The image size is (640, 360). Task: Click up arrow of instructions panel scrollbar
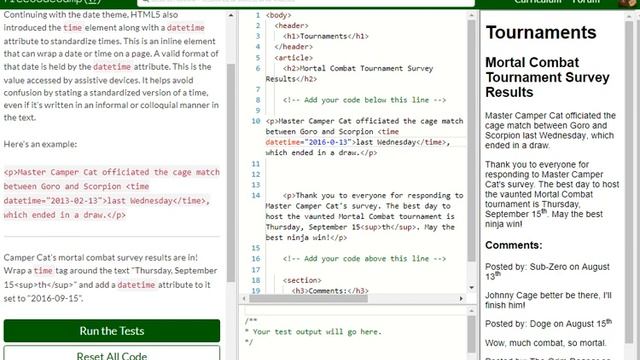coord(231,16)
